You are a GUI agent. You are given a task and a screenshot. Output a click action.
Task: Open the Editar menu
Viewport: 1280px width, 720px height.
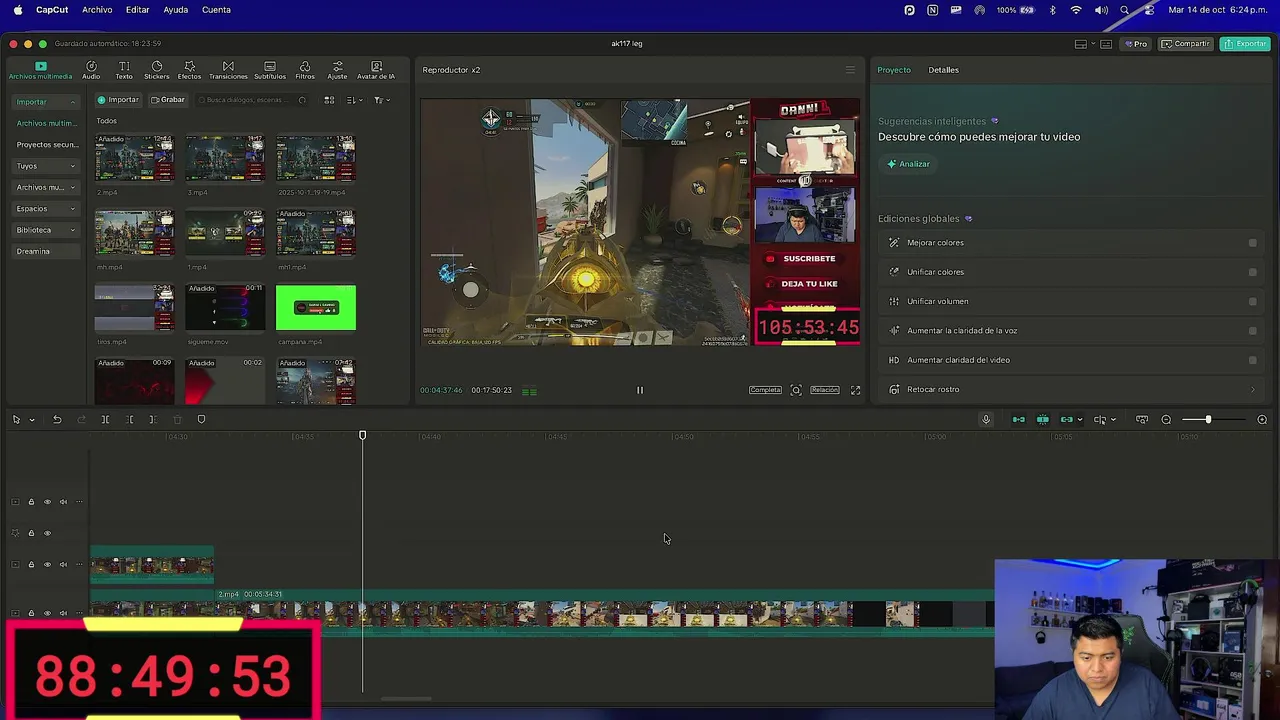click(137, 10)
